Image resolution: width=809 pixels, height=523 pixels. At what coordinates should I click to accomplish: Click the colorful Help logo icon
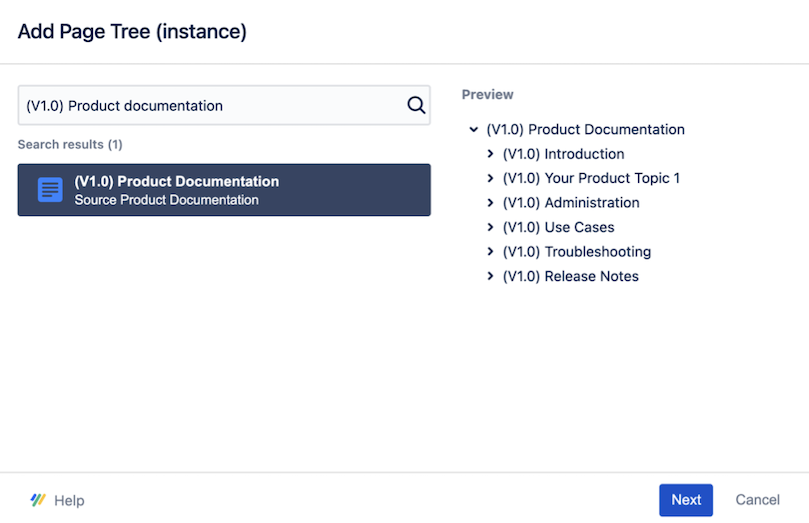38,500
